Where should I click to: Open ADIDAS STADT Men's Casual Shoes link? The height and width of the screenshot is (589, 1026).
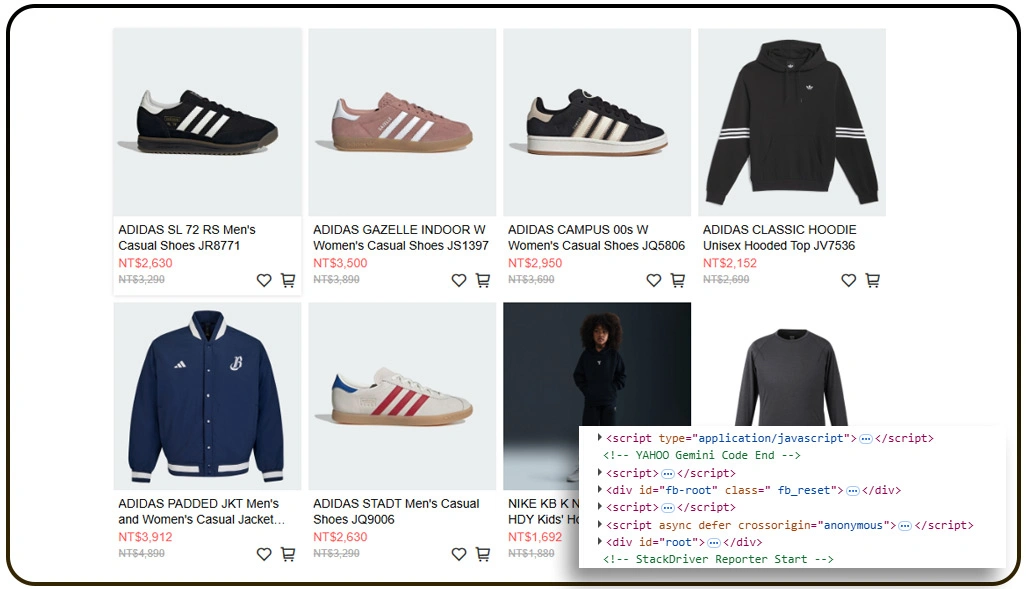click(396, 511)
